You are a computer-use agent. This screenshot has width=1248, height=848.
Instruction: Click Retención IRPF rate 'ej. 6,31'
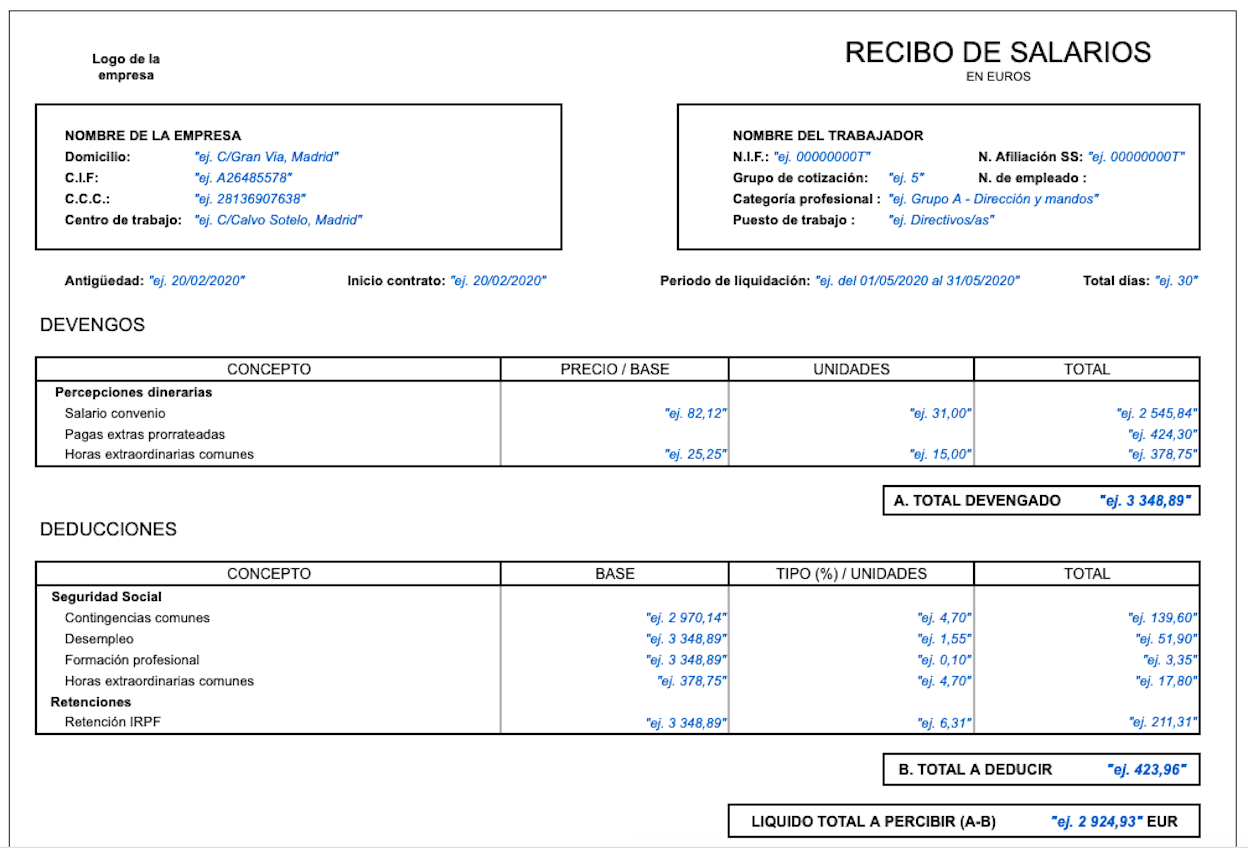pyautogui.click(x=945, y=723)
